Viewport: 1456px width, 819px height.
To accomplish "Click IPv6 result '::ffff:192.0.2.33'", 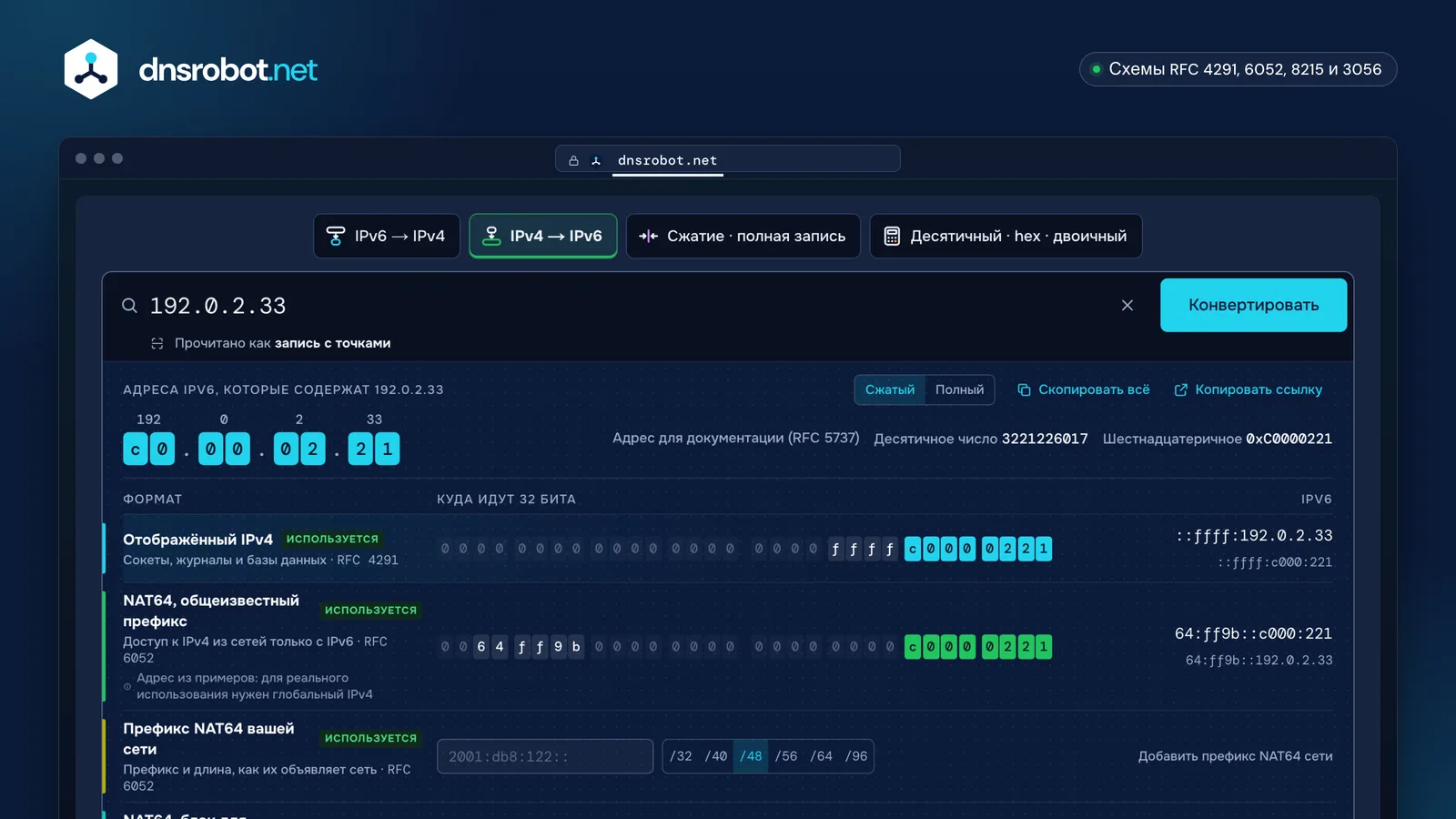I will click(x=1254, y=536).
